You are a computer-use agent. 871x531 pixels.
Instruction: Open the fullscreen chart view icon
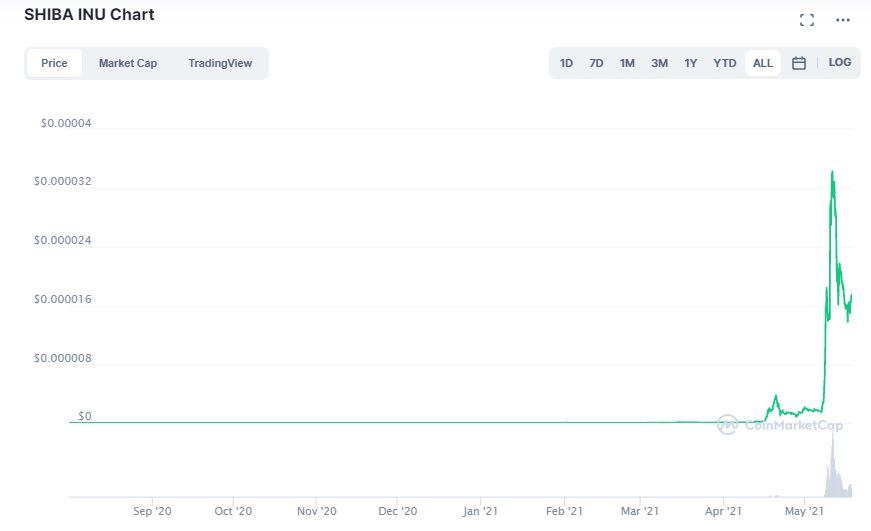coord(807,20)
